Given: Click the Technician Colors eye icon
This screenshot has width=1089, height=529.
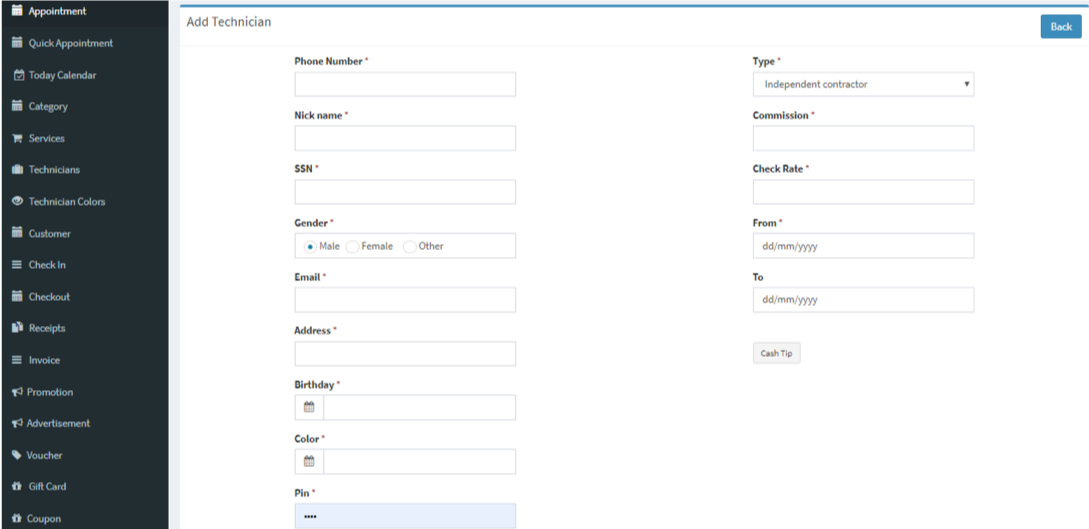Looking at the screenshot, I should [x=17, y=201].
